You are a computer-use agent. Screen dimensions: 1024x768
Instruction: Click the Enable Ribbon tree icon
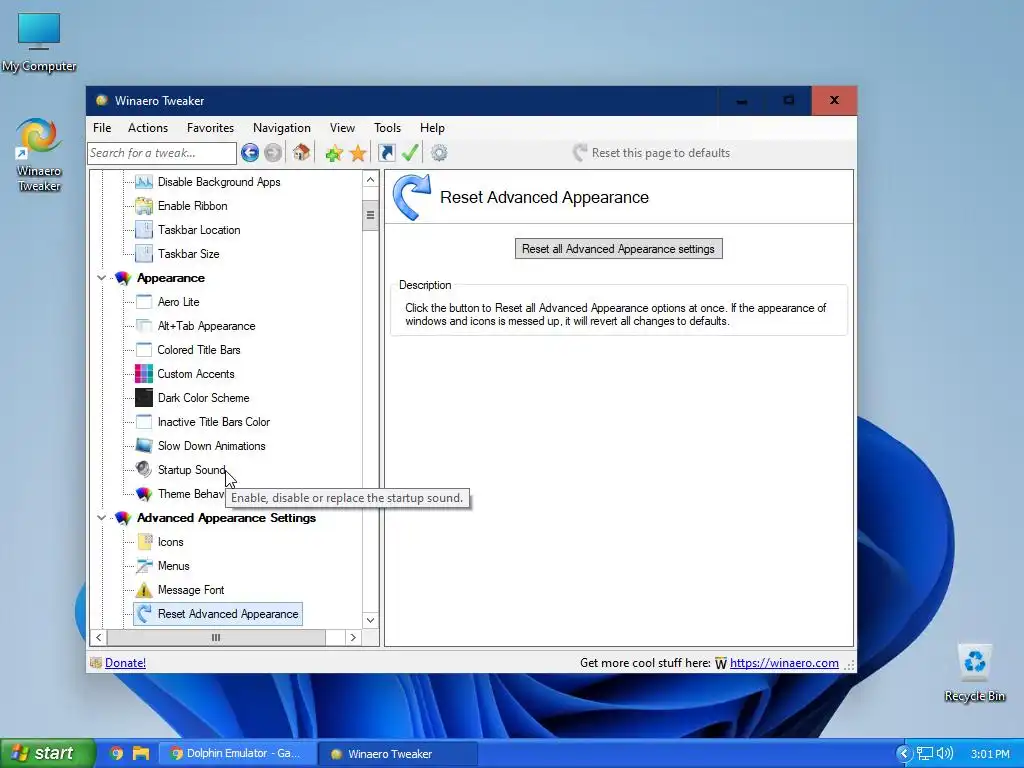point(144,206)
